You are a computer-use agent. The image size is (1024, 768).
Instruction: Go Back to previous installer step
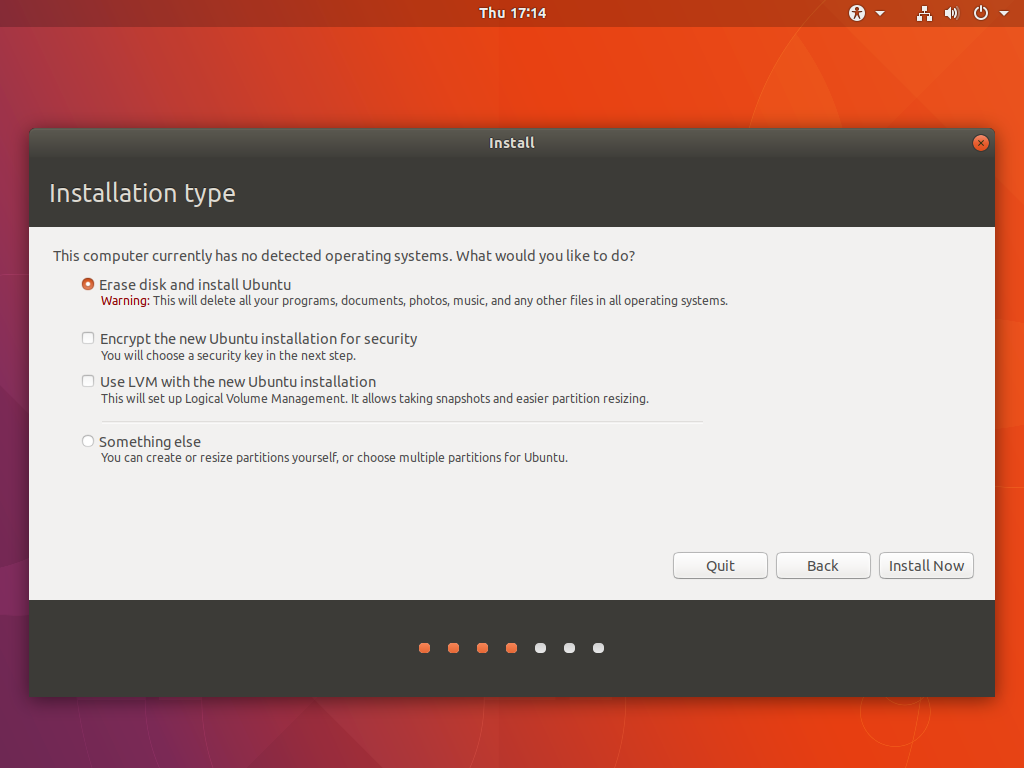pos(823,566)
